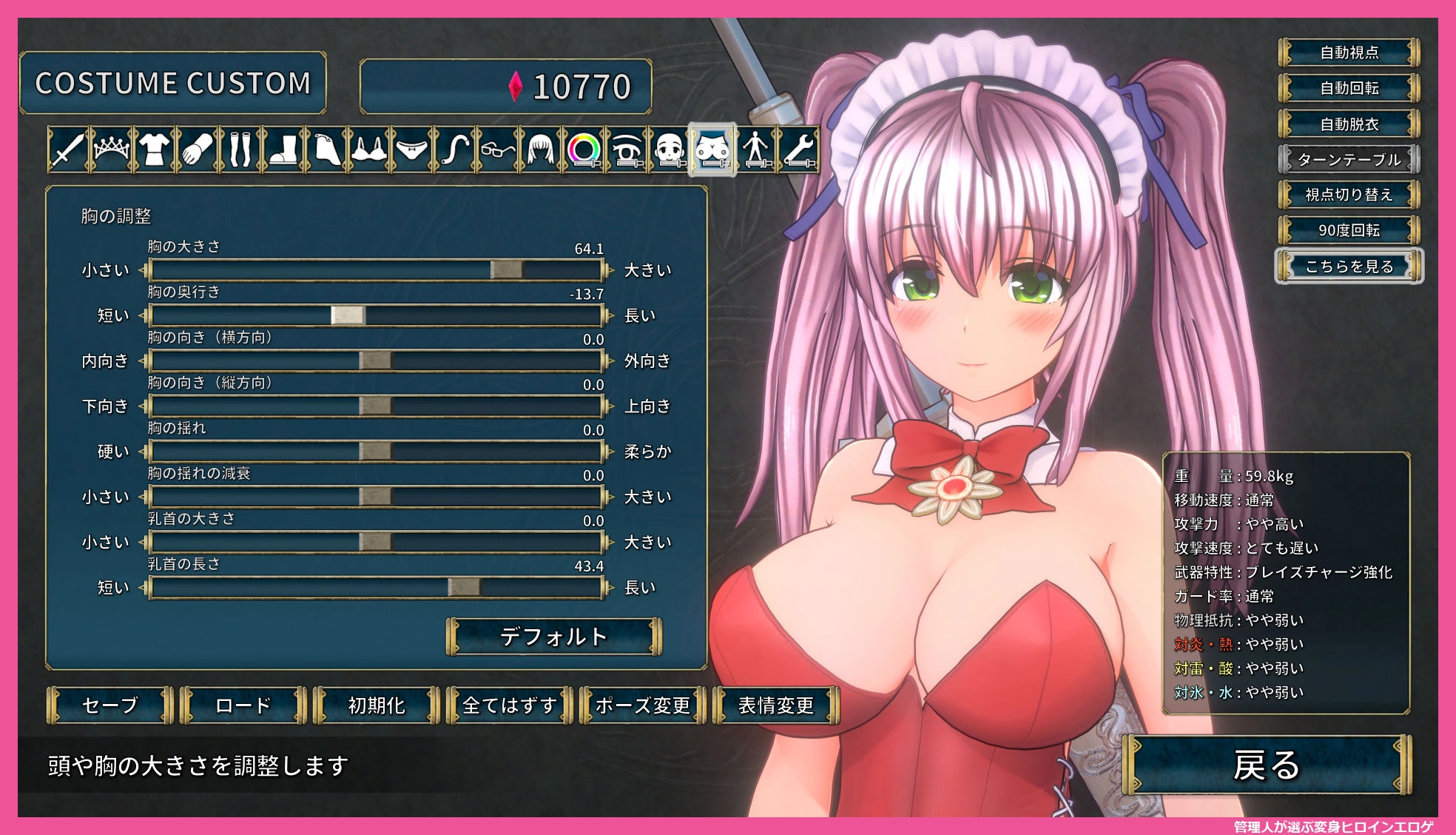The image size is (1456, 835).
Task: Select the wrench settings icon
Action: pyautogui.click(x=799, y=150)
